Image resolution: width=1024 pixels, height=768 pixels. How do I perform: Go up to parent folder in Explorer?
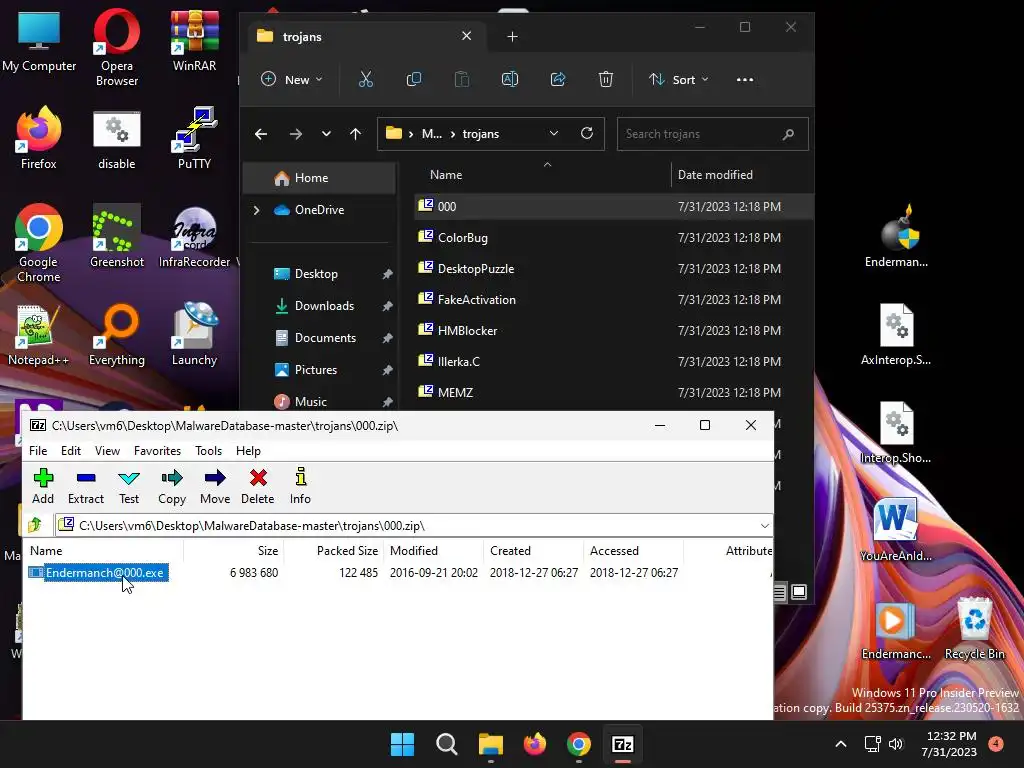coord(355,134)
